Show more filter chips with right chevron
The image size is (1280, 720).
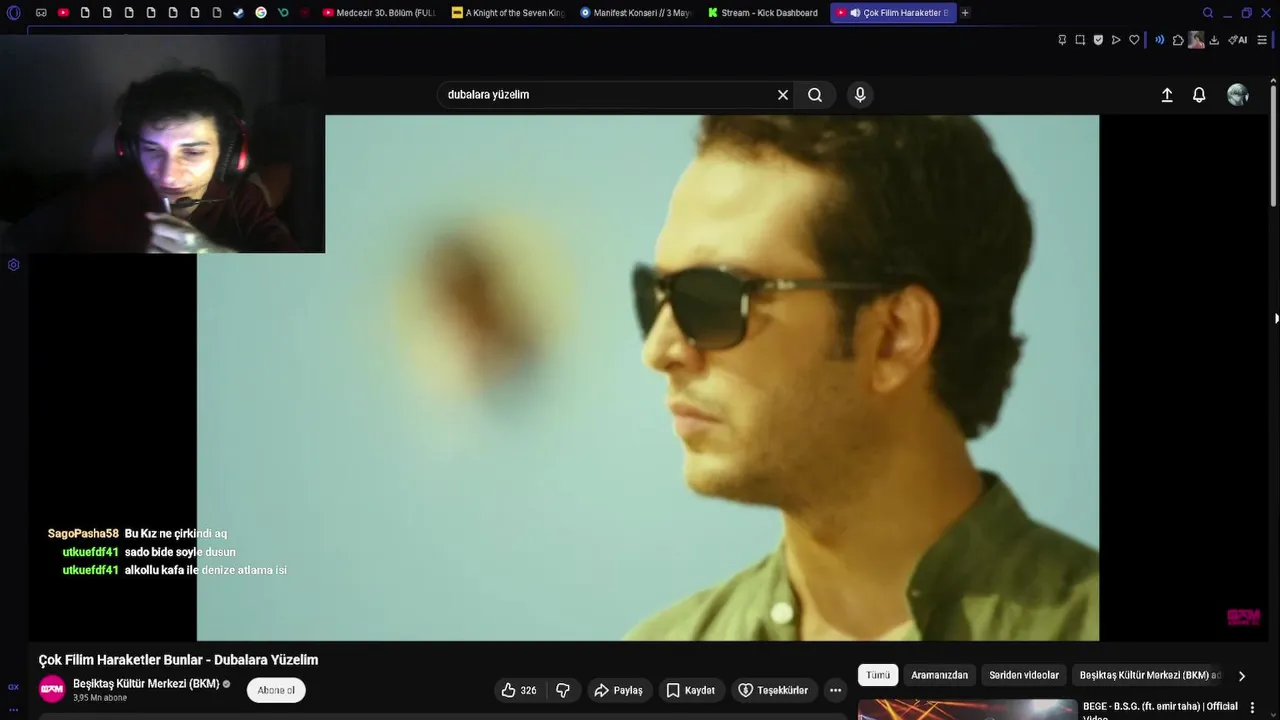[1242, 676]
